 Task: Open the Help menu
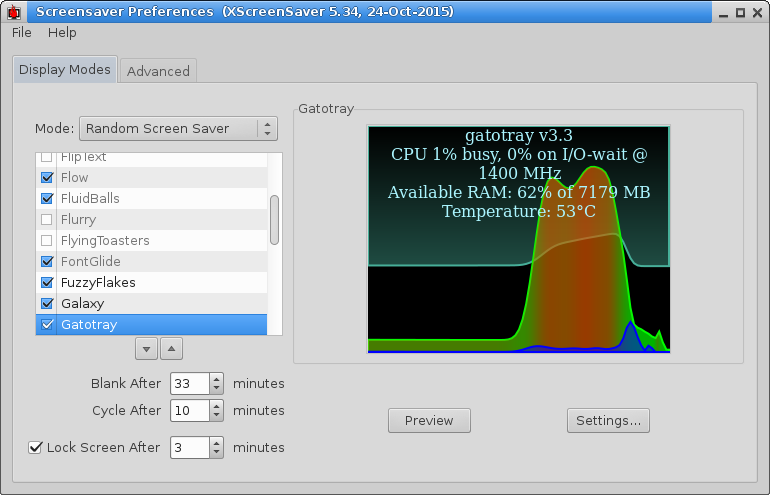(x=62, y=32)
